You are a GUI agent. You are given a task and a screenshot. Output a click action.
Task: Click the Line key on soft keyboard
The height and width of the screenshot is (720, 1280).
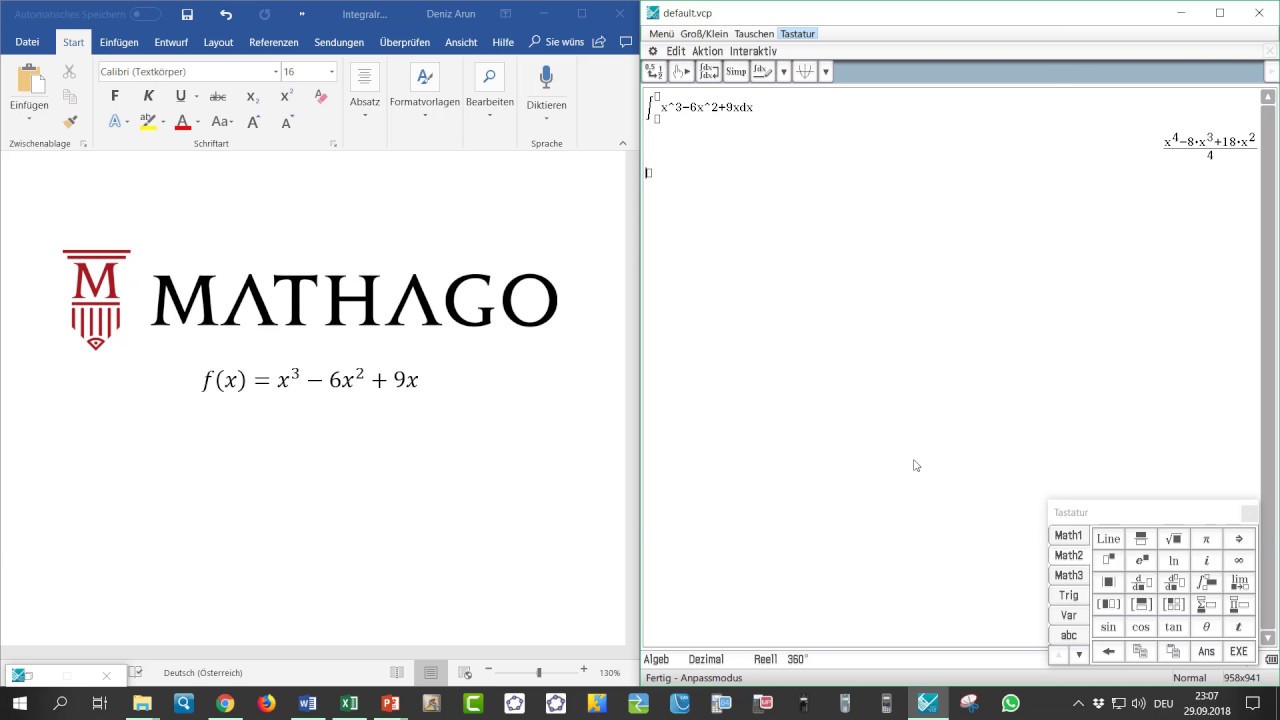click(x=1108, y=539)
